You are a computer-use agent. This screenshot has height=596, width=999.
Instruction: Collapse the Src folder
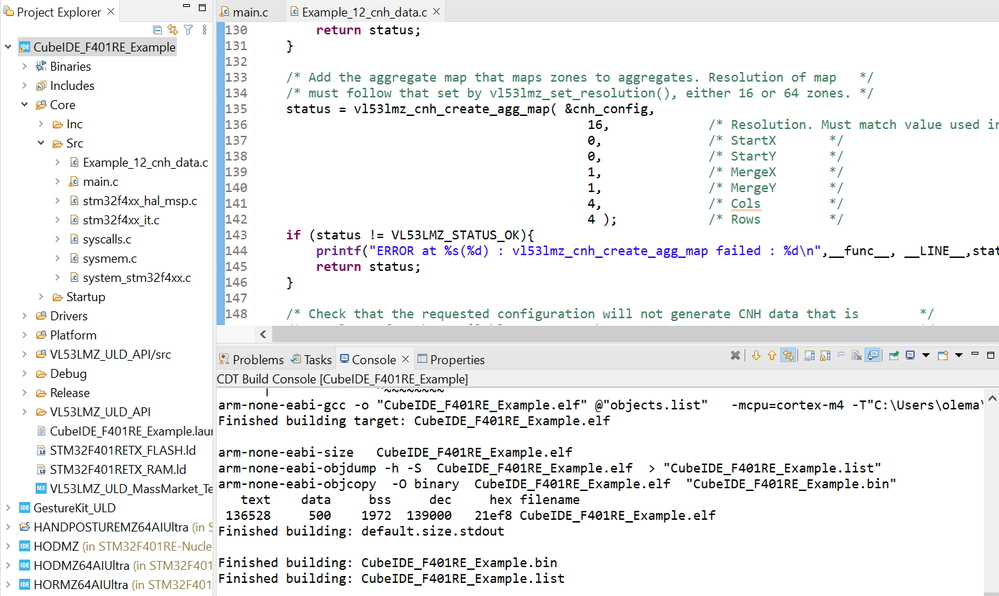pyautogui.click(x=41, y=143)
